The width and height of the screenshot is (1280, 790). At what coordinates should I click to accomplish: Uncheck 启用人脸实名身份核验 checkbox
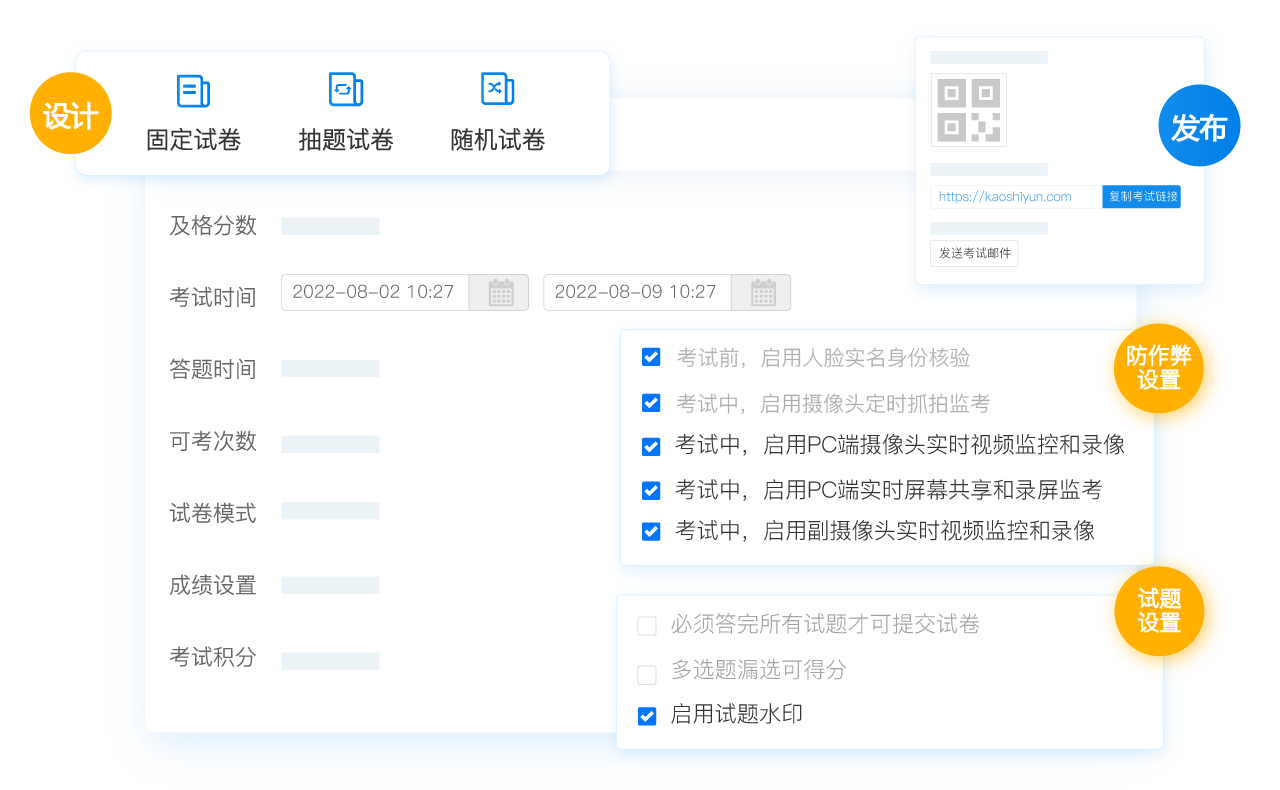pyautogui.click(x=651, y=358)
